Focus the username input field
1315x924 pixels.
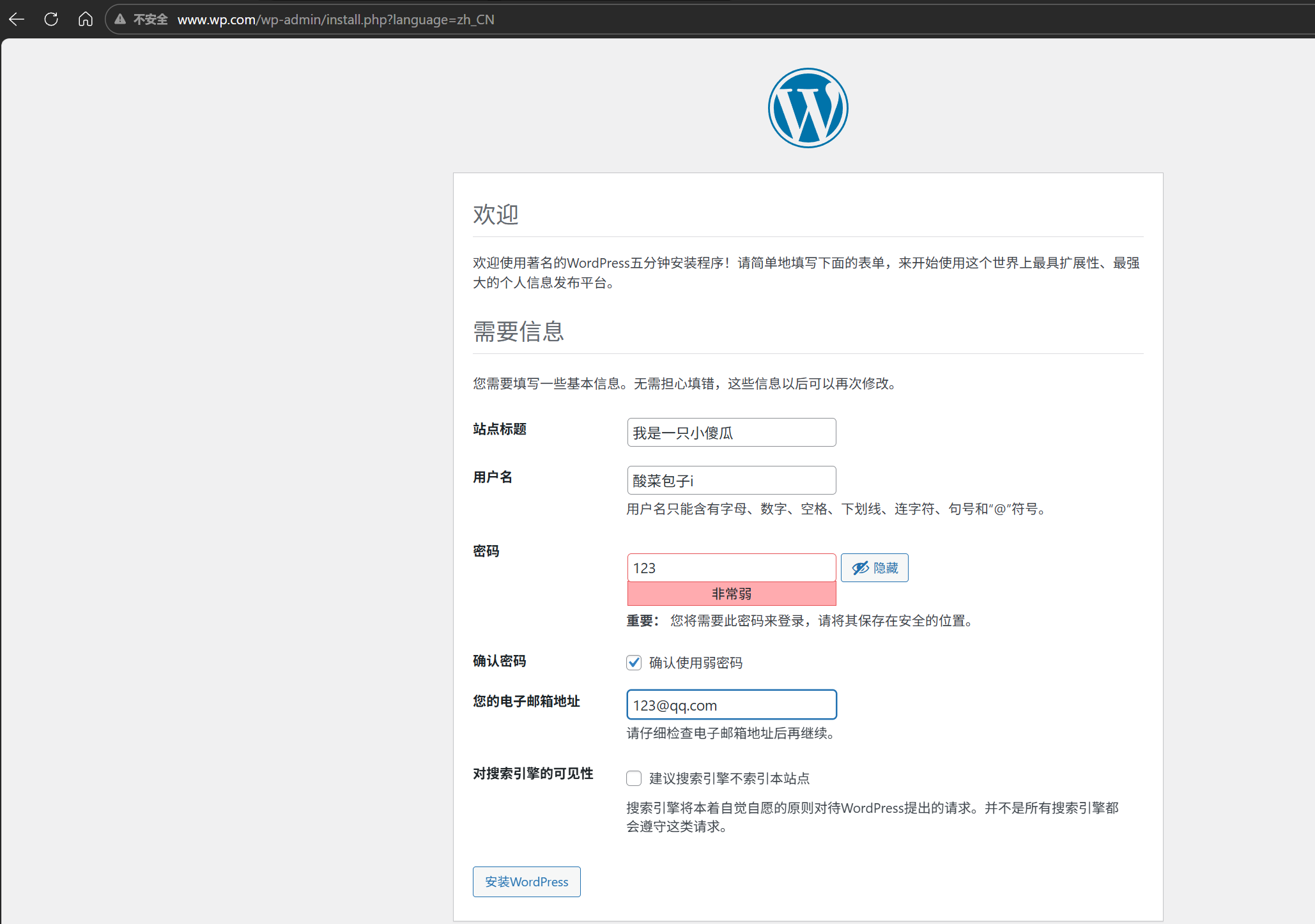(731, 481)
